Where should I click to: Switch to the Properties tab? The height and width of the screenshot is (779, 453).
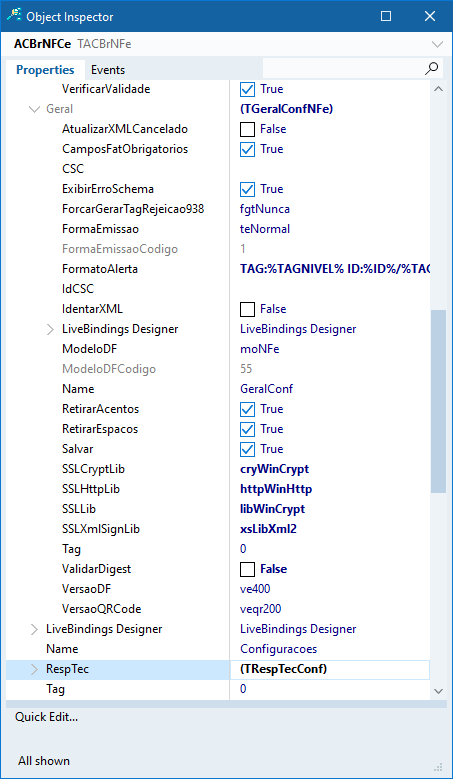(x=45, y=70)
